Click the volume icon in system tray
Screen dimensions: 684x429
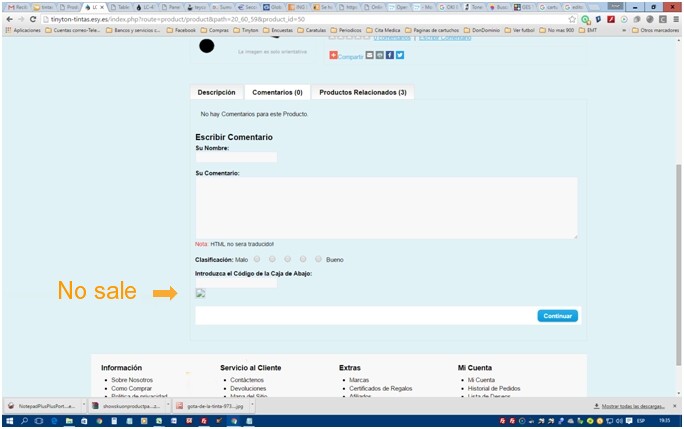pyautogui.click(x=619, y=421)
